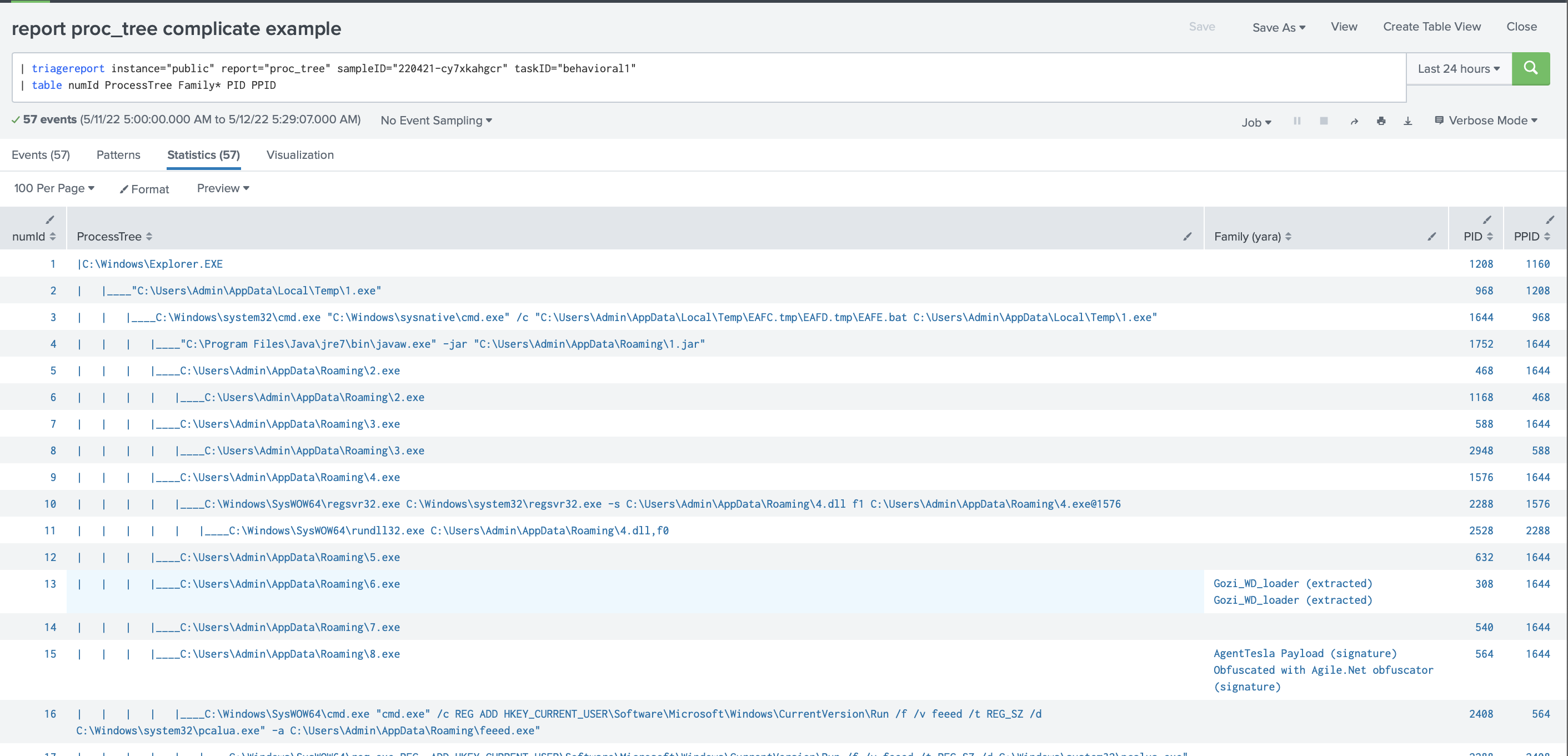The height and width of the screenshot is (756, 1568).
Task: Edit numId column pencil icon
Action: click(50, 220)
